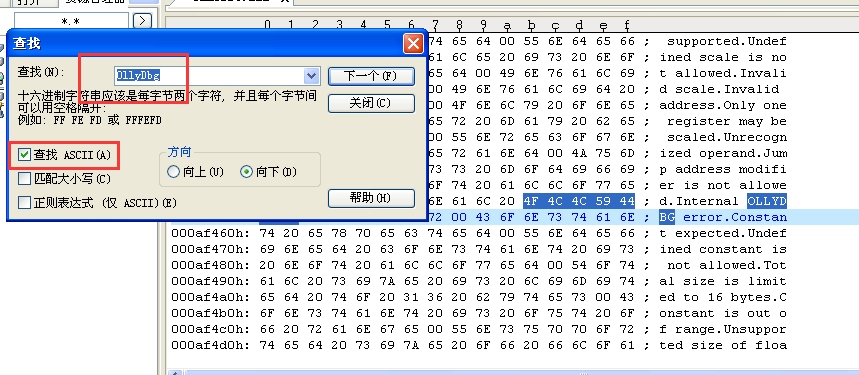Click ASCII text 'ized operand.Jum'
The width and height of the screenshot is (859, 375).
tap(723, 153)
